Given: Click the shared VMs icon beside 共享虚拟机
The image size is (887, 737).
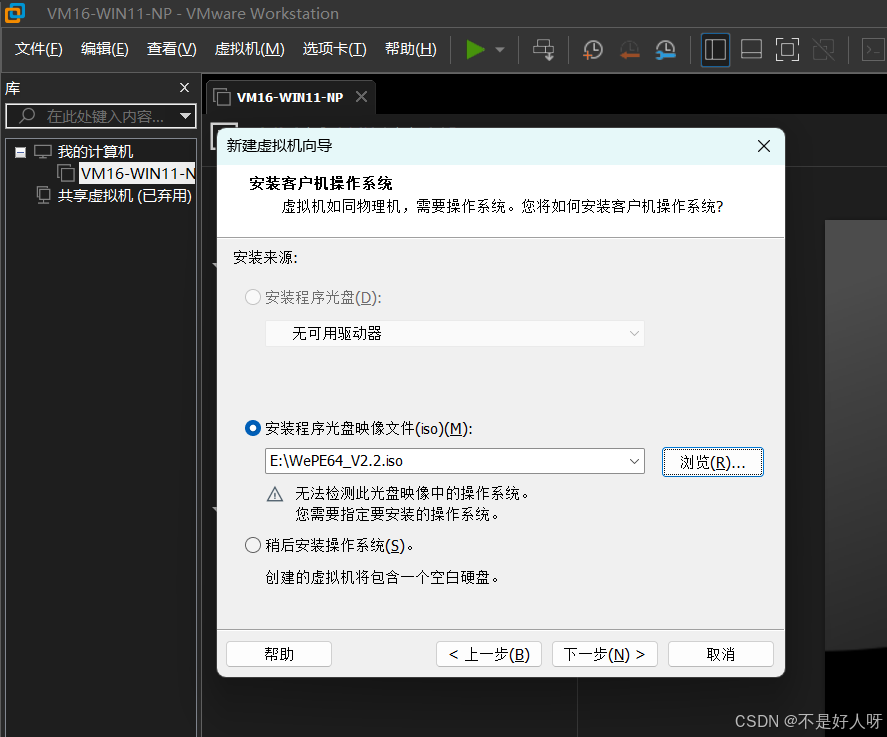Looking at the screenshot, I should pyautogui.click(x=43, y=195).
